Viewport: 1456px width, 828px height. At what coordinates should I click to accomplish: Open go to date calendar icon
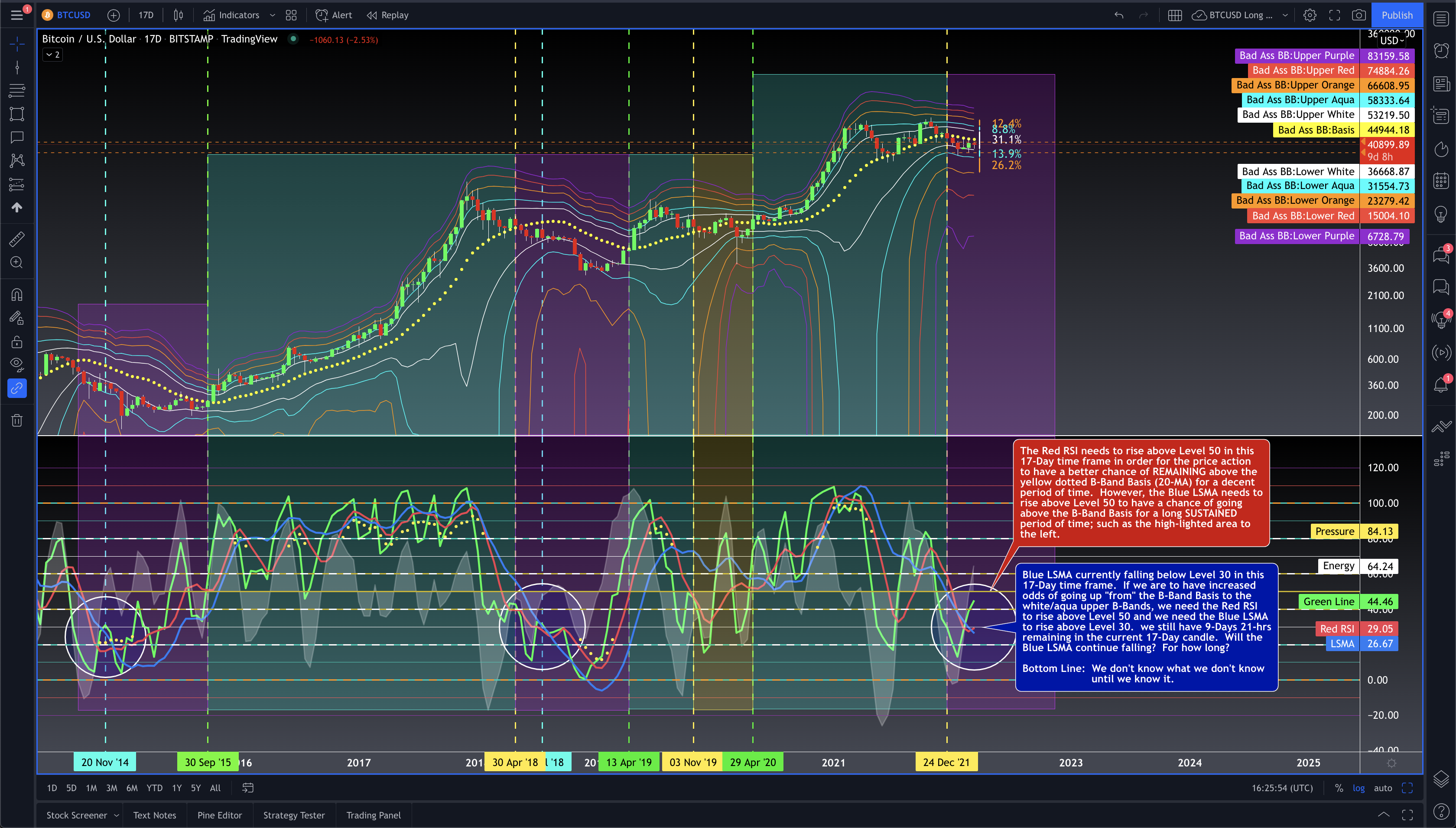(x=248, y=788)
